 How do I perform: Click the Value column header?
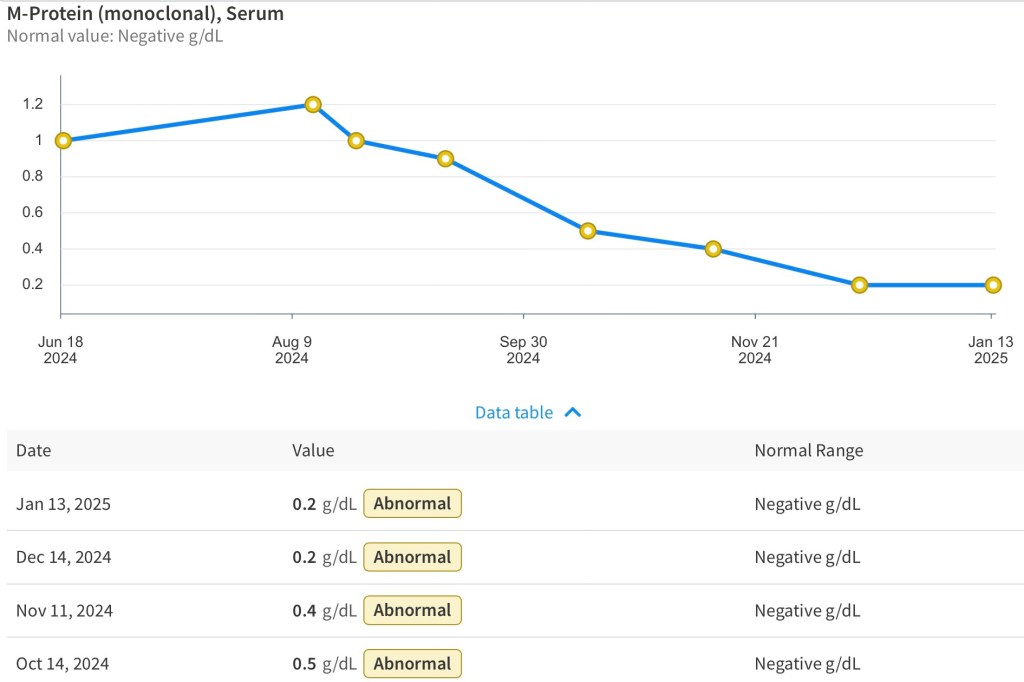tap(313, 450)
